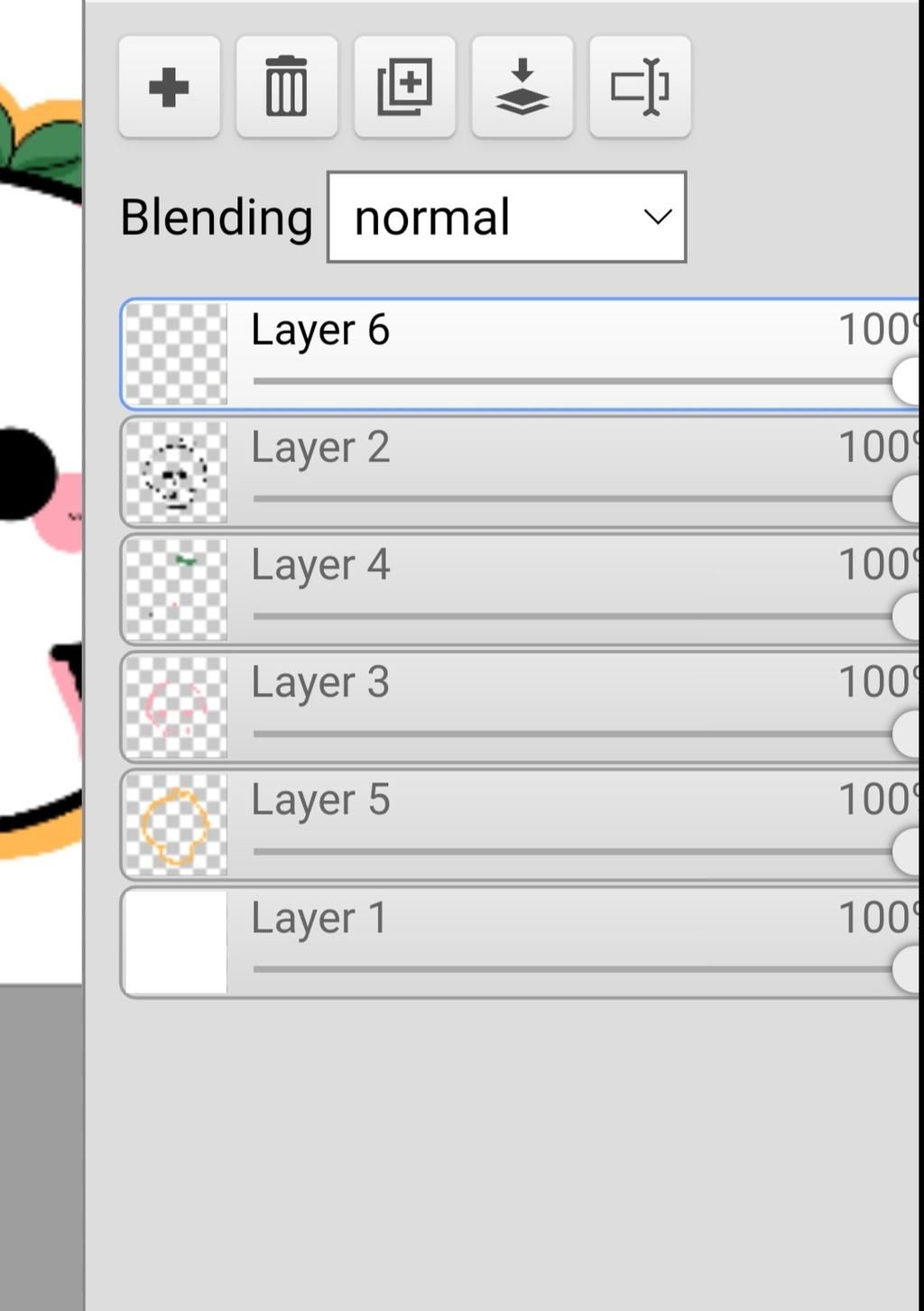Click the merge layer down icon
Screen dimensions: 924x1311
click(522, 88)
